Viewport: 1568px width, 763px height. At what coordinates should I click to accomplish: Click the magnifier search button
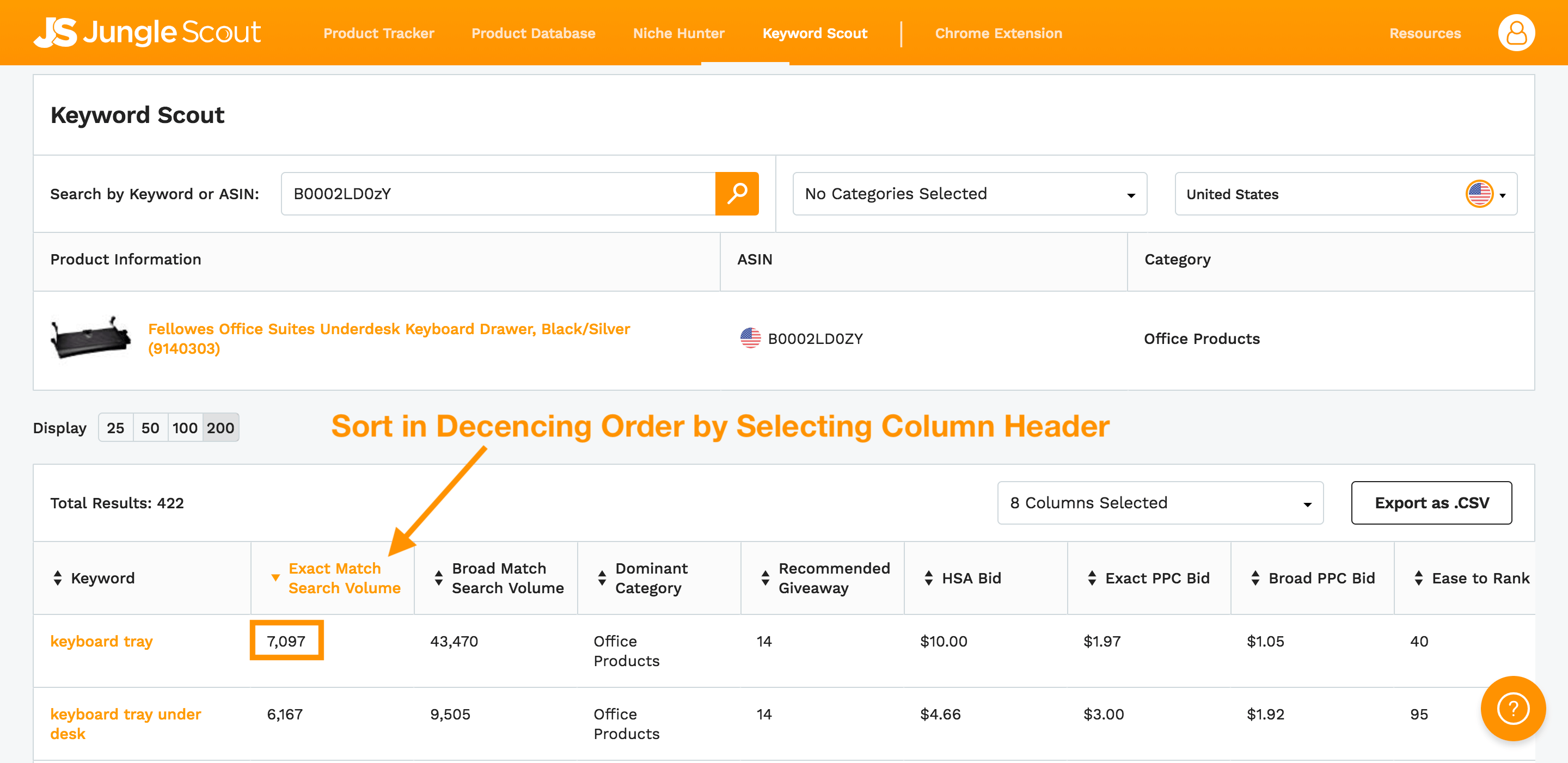point(737,194)
